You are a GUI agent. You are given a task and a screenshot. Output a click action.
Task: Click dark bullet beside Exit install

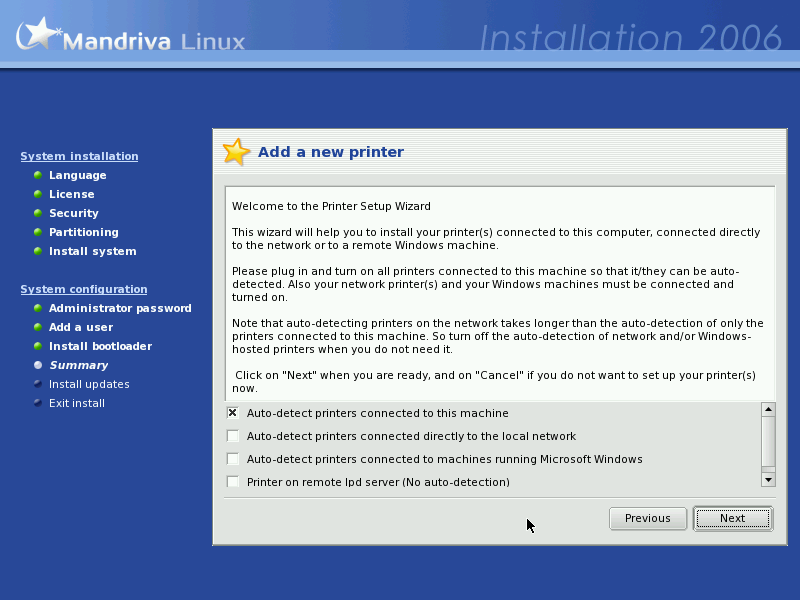[x=38, y=403]
